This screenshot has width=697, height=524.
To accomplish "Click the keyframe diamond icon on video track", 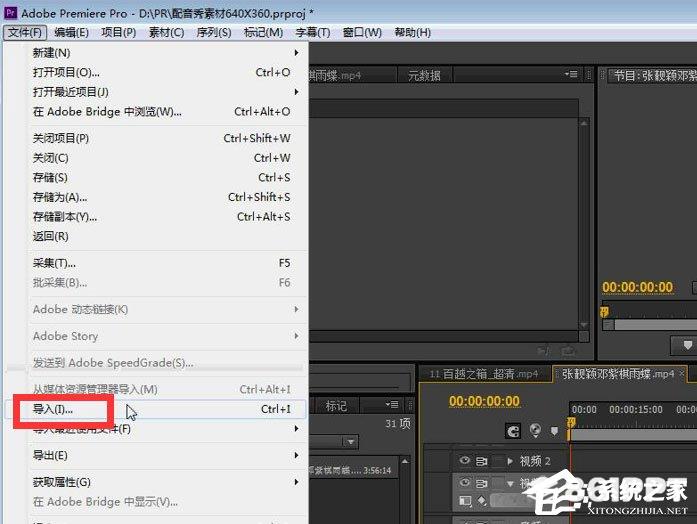I will click(x=482, y=501).
